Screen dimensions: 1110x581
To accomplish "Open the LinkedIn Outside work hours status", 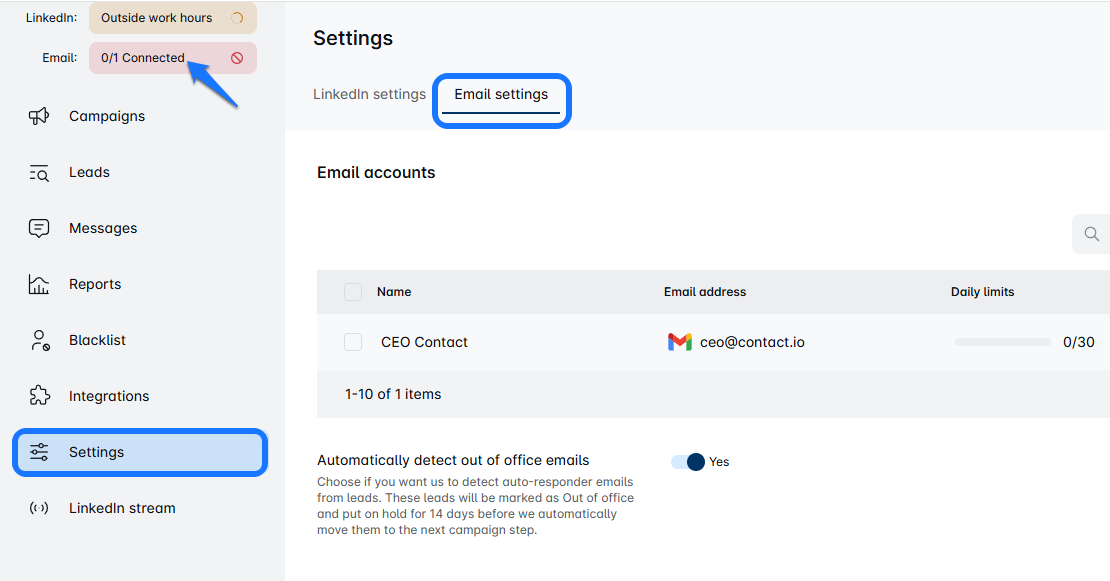I will click(172, 17).
